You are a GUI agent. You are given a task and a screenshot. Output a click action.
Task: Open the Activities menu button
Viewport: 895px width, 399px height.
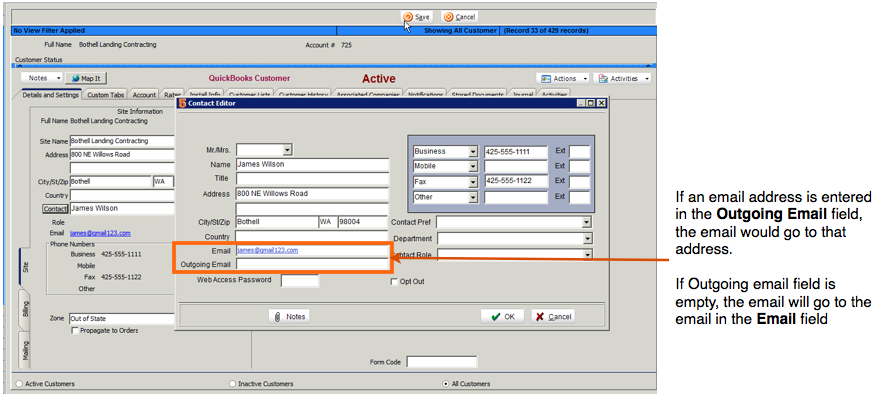(622, 78)
